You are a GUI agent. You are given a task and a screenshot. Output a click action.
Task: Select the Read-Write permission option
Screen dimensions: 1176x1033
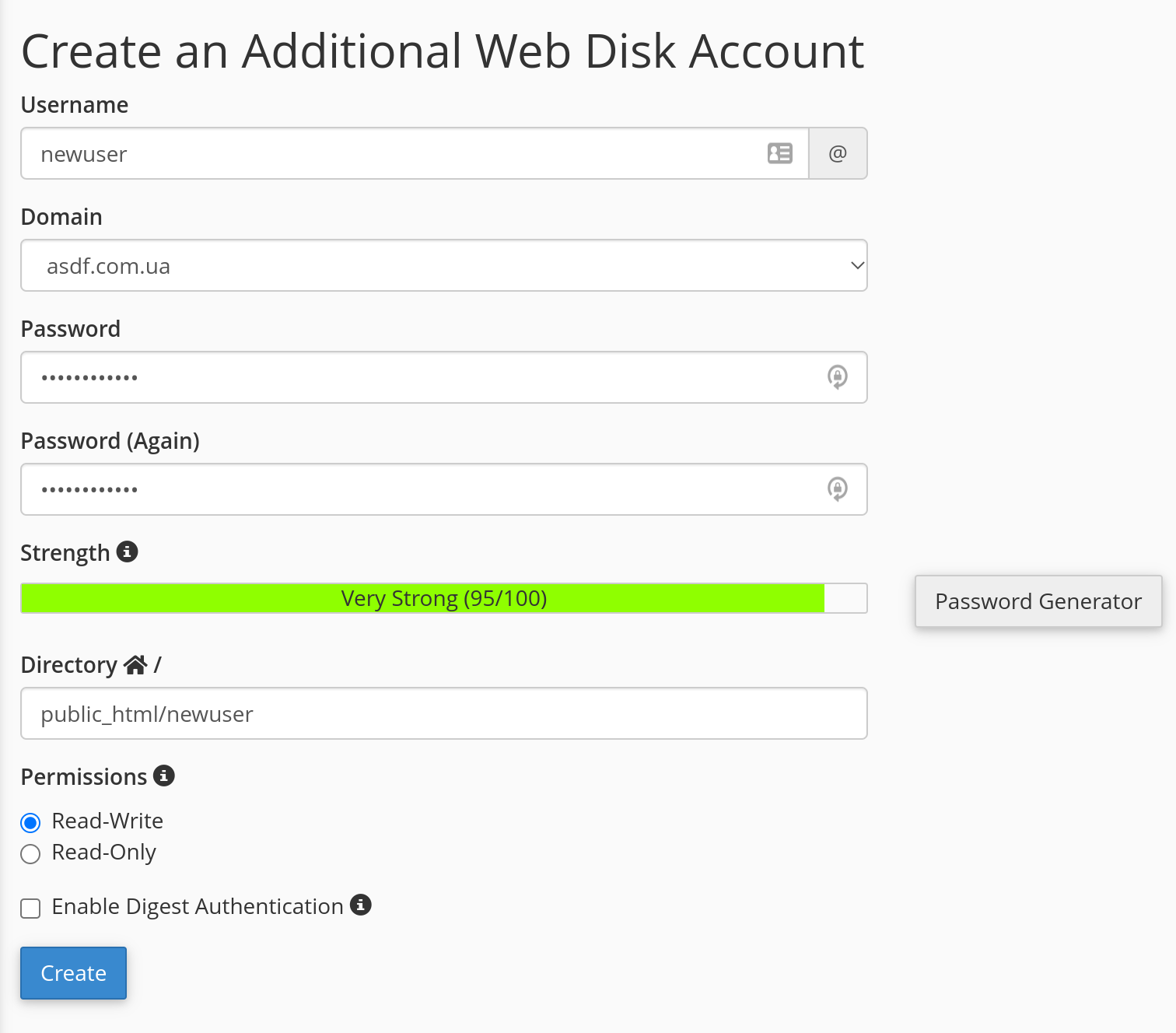click(x=30, y=822)
